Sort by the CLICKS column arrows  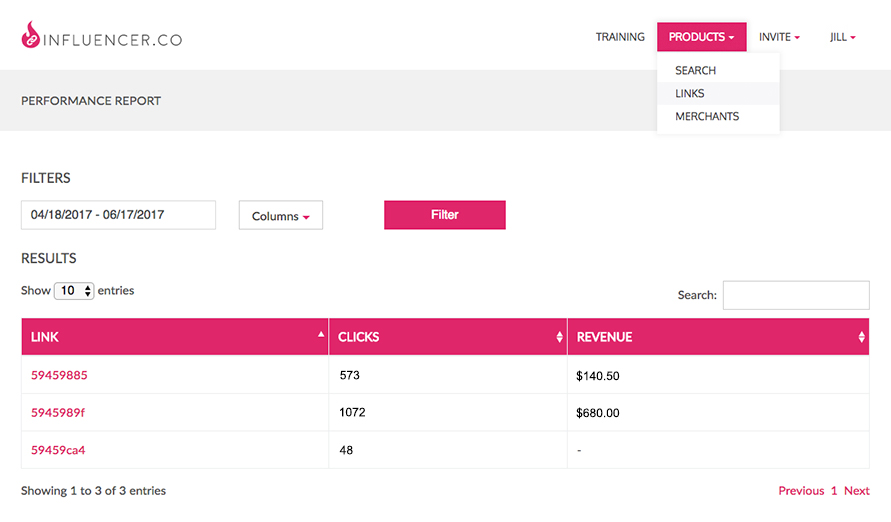(559, 337)
